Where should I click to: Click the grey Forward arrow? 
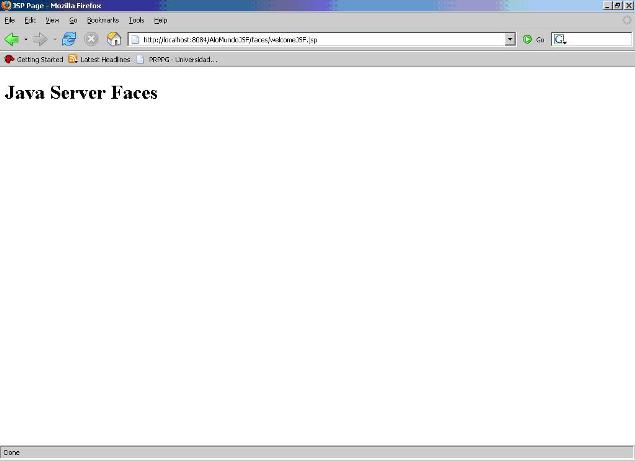click(x=40, y=39)
